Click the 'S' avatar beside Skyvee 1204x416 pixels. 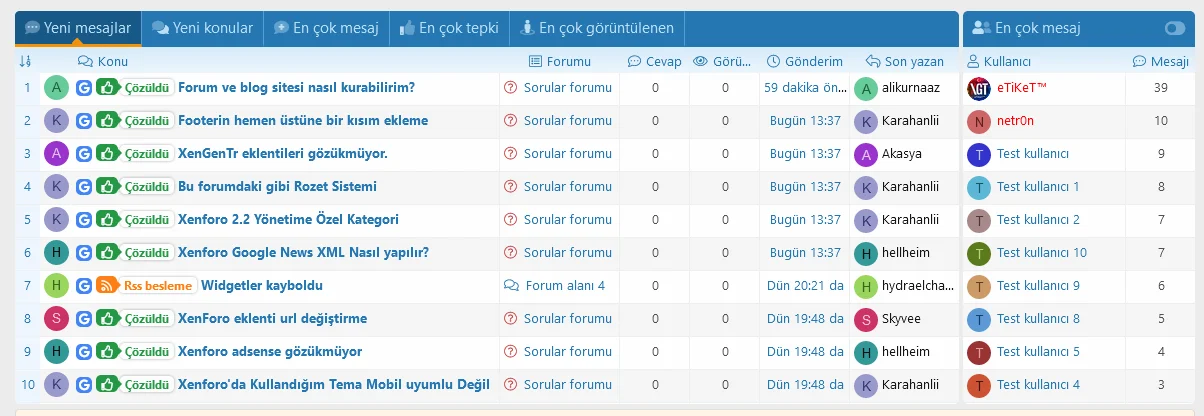tap(866, 319)
